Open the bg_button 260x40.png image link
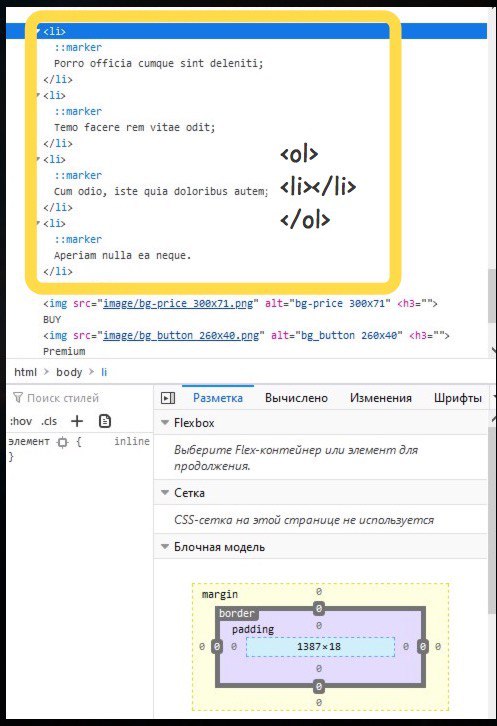This screenshot has width=497, height=726. click(x=181, y=335)
